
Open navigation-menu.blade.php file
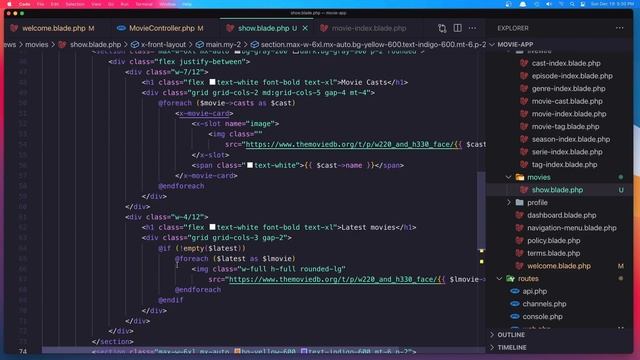(571, 228)
